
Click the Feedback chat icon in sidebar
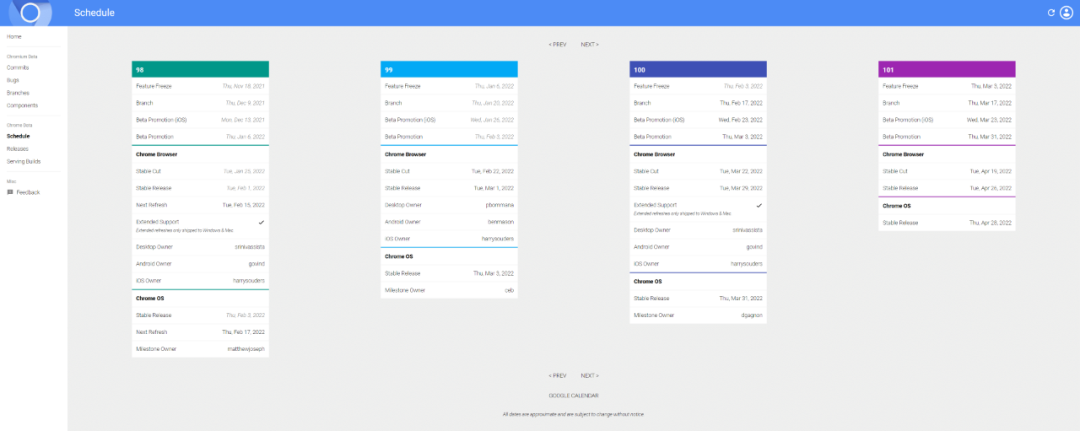(x=10, y=192)
